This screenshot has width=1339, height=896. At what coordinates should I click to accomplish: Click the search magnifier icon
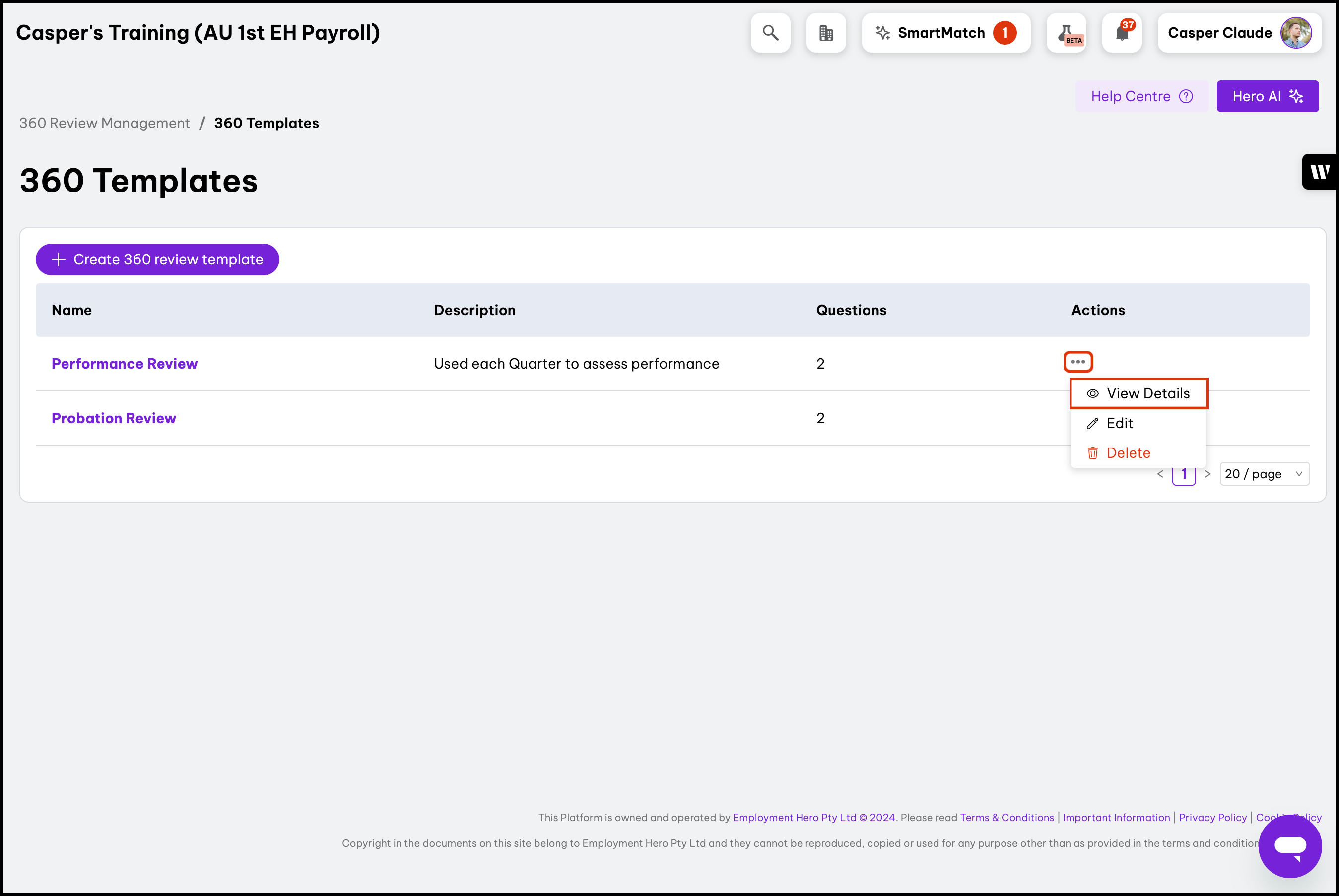[x=770, y=33]
